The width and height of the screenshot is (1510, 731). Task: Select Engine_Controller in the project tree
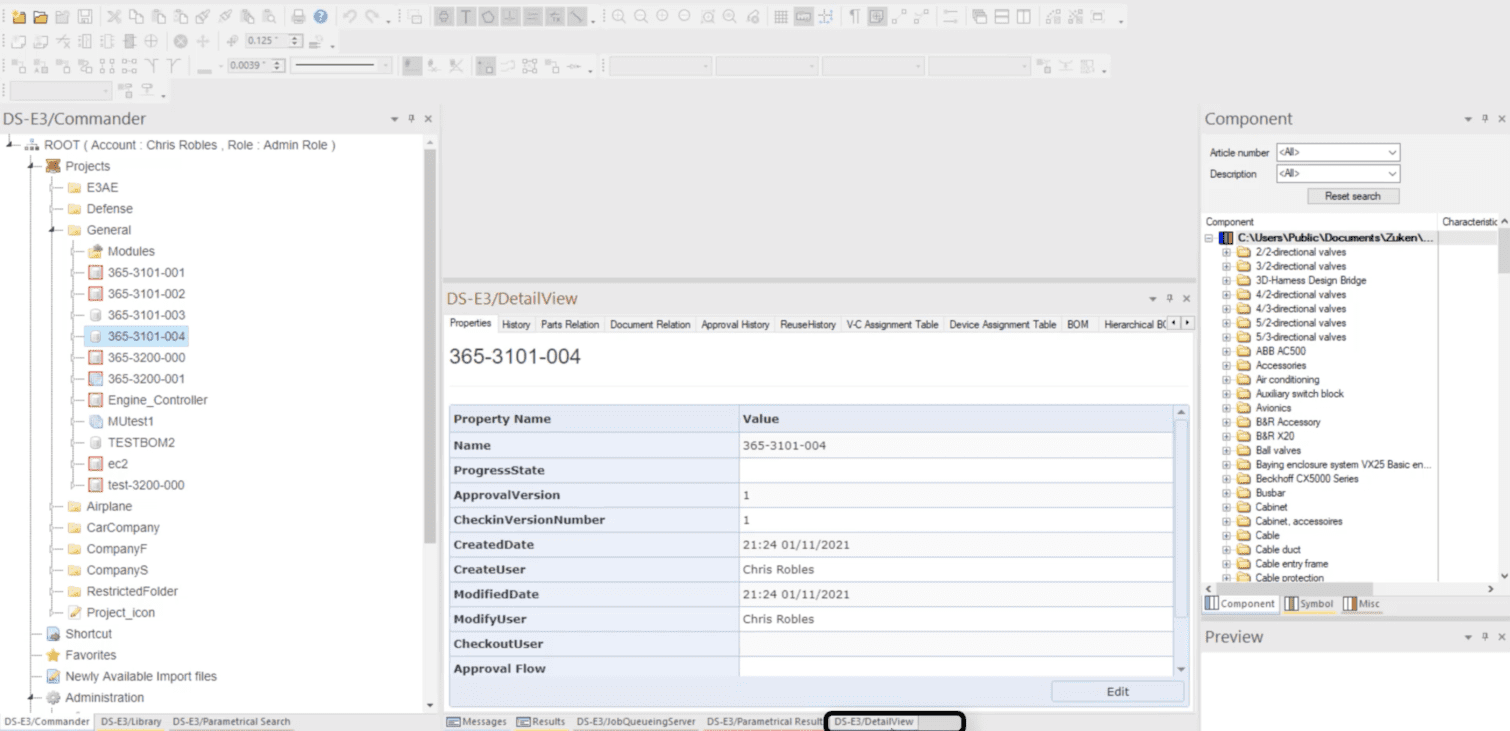[x=157, y=400]
